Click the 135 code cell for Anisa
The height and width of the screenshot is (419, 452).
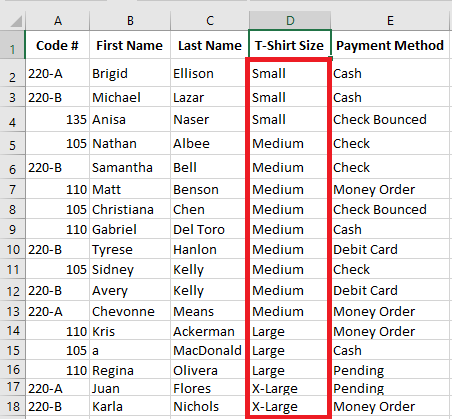tap(58, 119)
